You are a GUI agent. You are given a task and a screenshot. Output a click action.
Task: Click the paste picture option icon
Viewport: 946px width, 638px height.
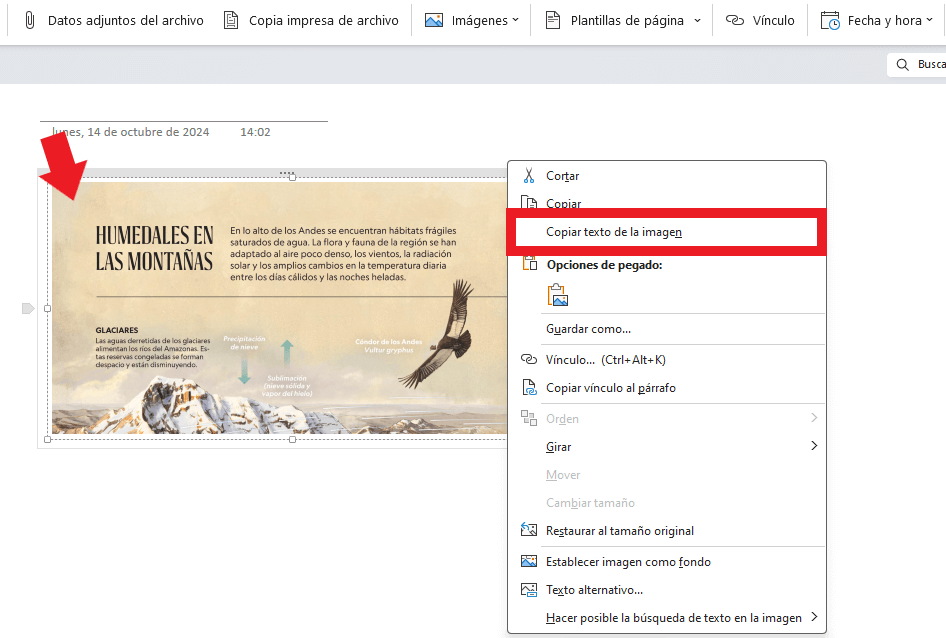(557, 295)
